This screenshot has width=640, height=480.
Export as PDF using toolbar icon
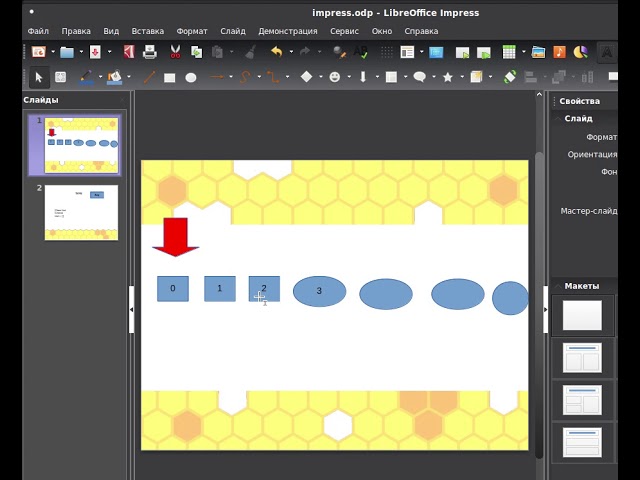(128, 52)
